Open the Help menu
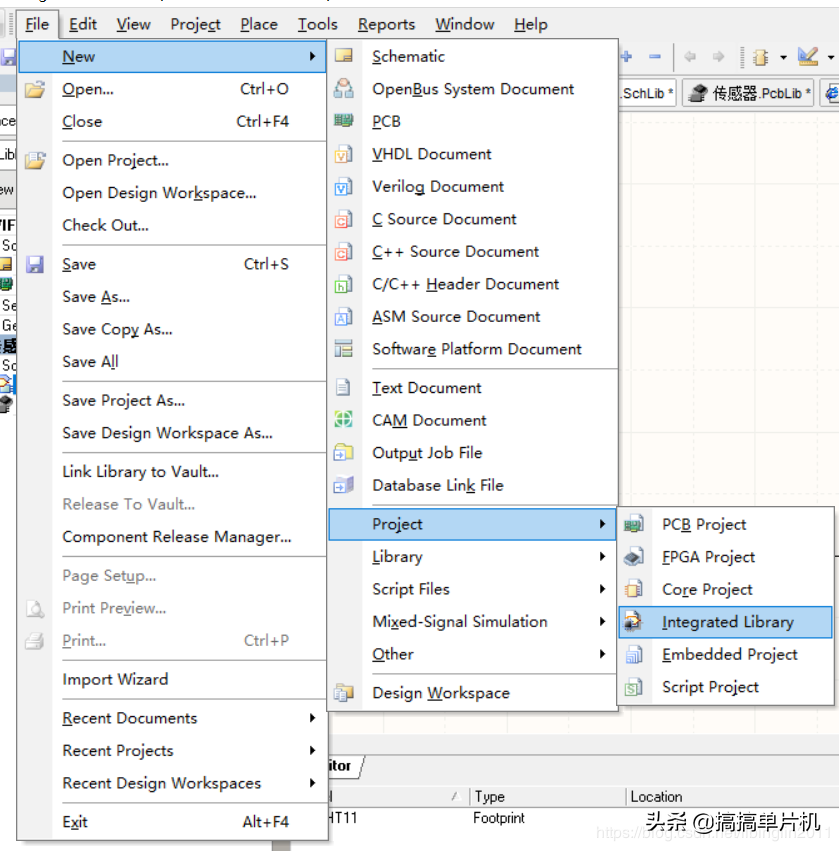839x851 pixels. point(531,24)
